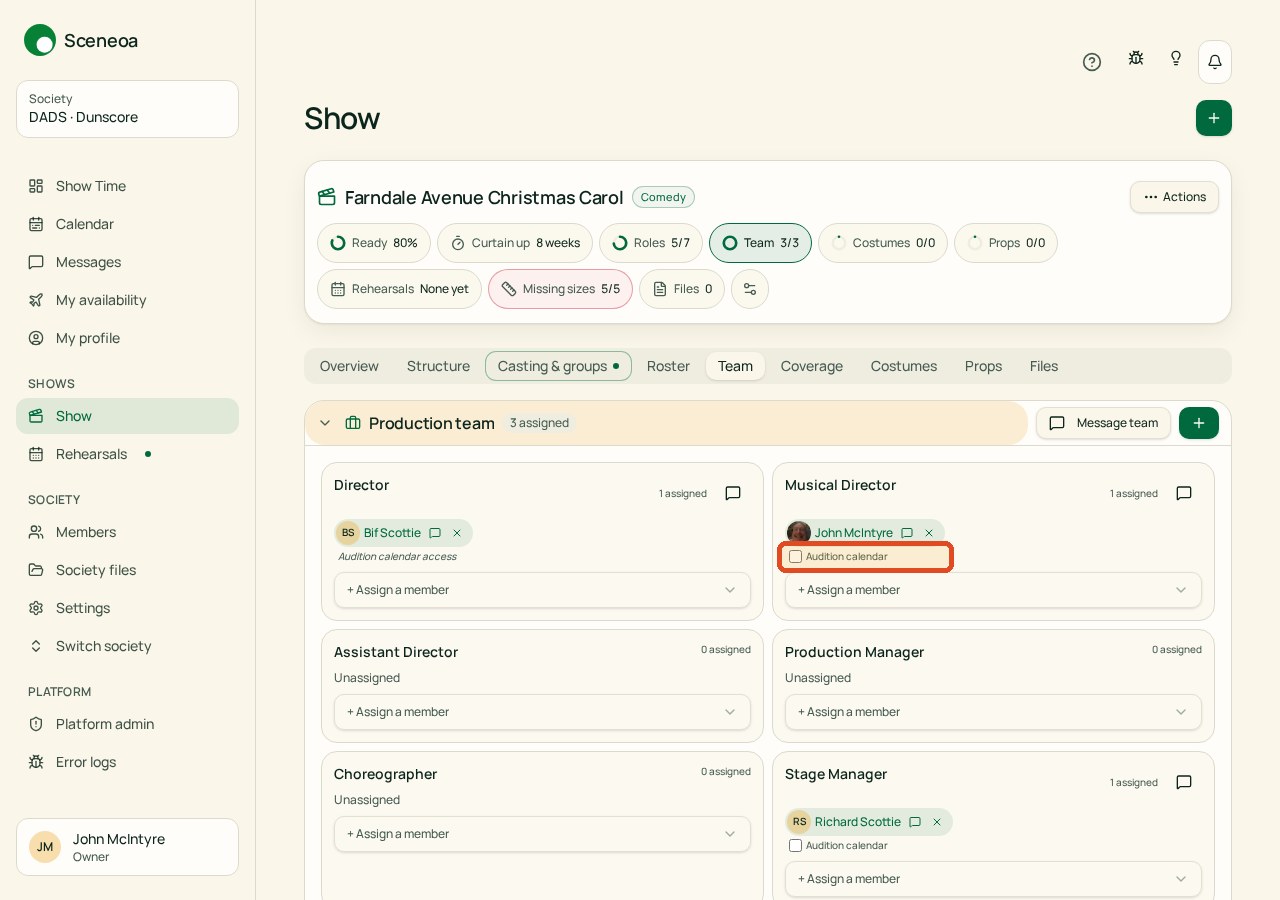This screenshot has width=1280, height=900.
Task: Open the Actions menu
Action: pos(1174,197)
